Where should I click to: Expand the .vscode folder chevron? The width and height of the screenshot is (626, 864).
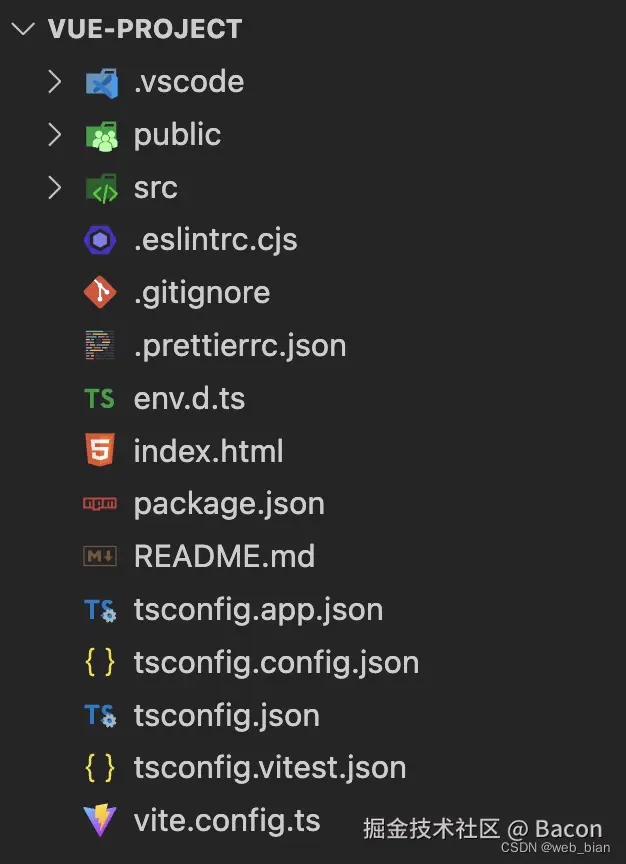tap(54, 82)
